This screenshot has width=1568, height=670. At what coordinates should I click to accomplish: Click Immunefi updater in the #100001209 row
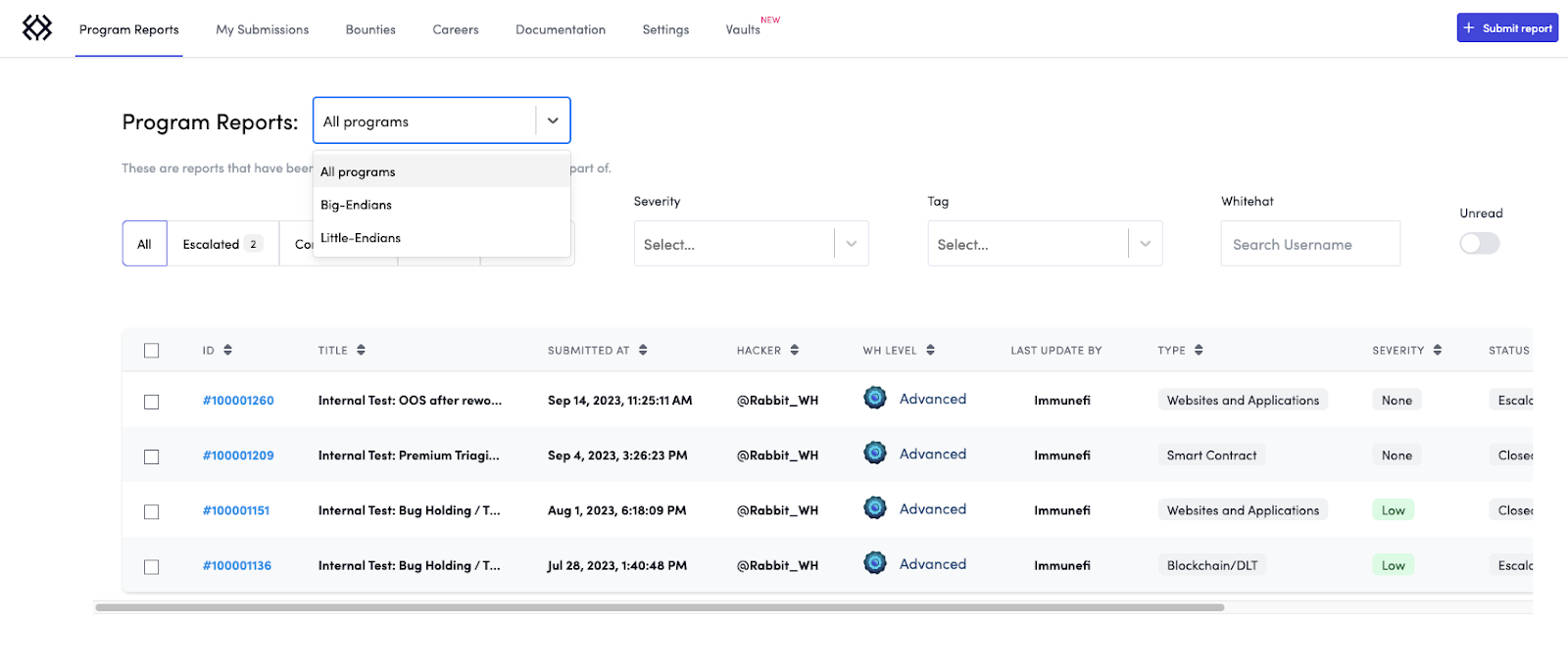tap(1062, 455)
